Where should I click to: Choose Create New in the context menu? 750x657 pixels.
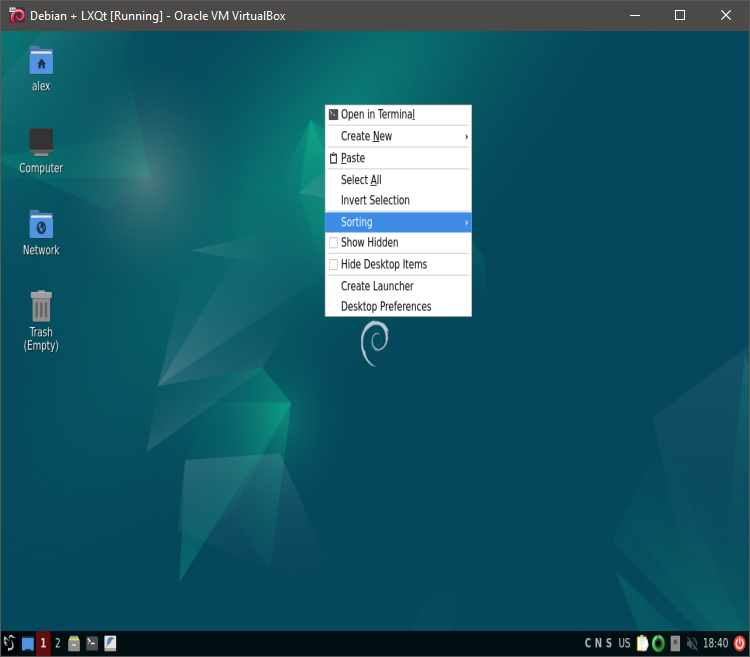398,136
